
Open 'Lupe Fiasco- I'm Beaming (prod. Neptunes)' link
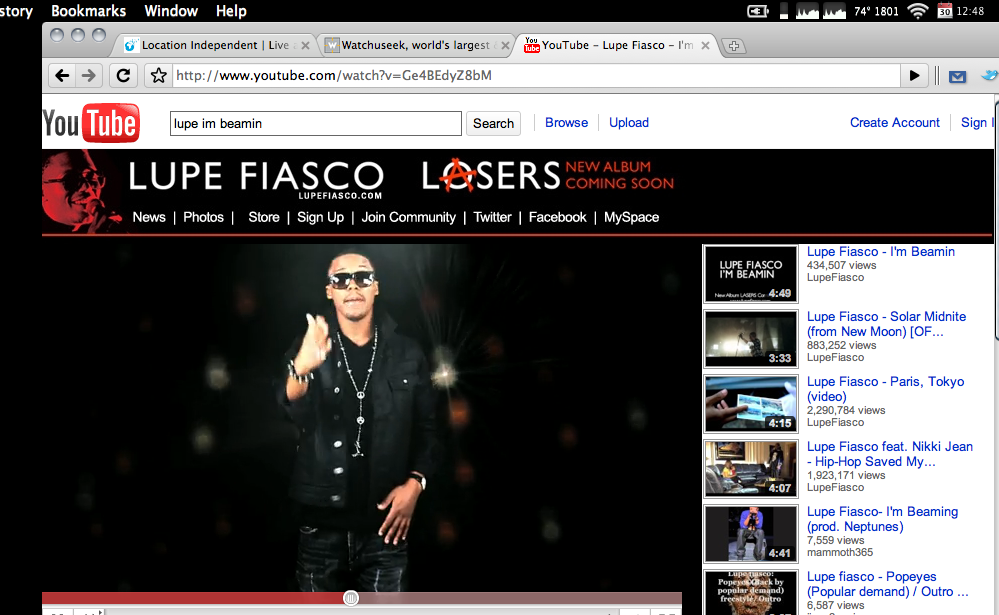click(882, 519)
